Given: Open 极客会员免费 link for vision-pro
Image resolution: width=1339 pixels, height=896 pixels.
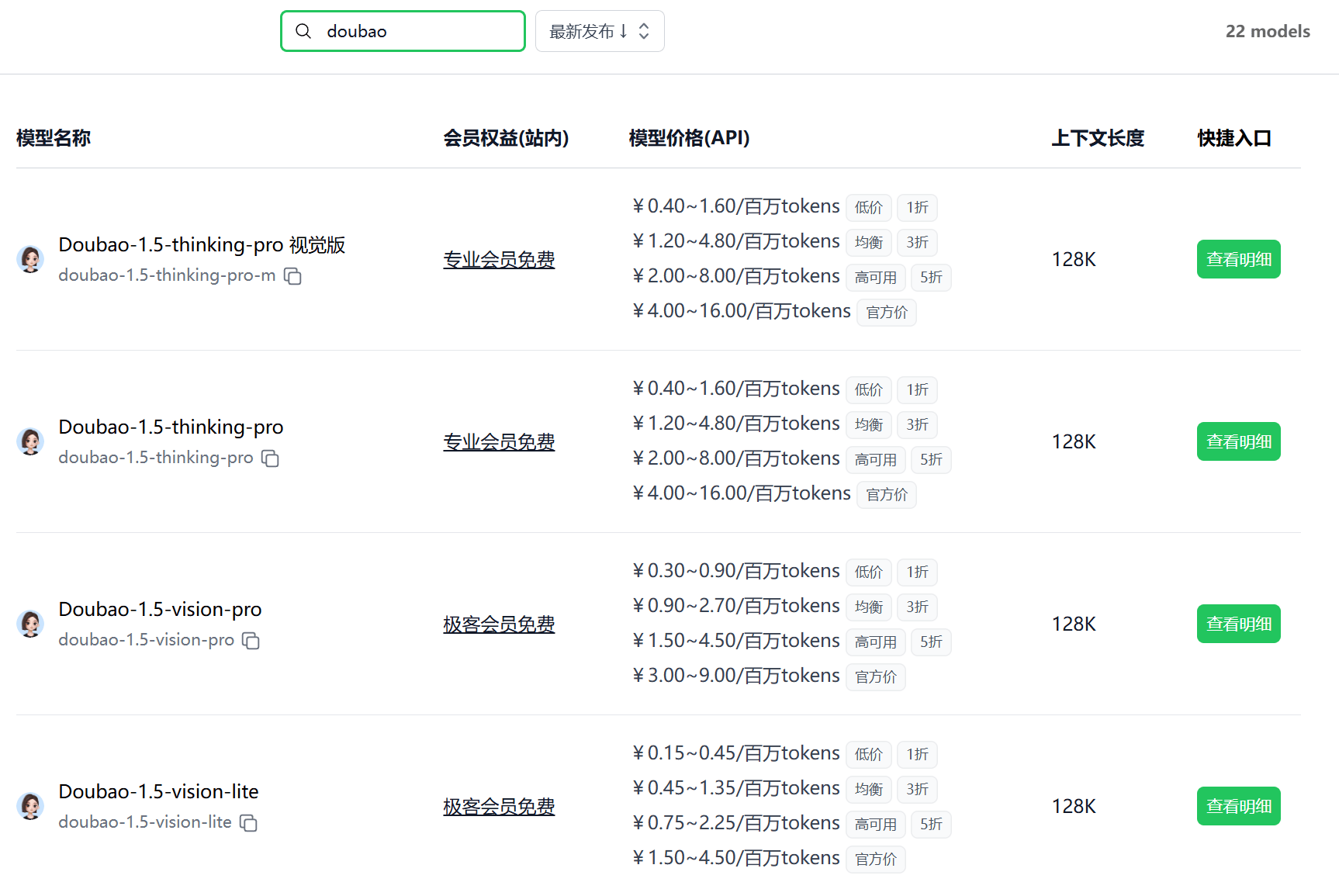Looking at the screenshot, I should [499, 624].
